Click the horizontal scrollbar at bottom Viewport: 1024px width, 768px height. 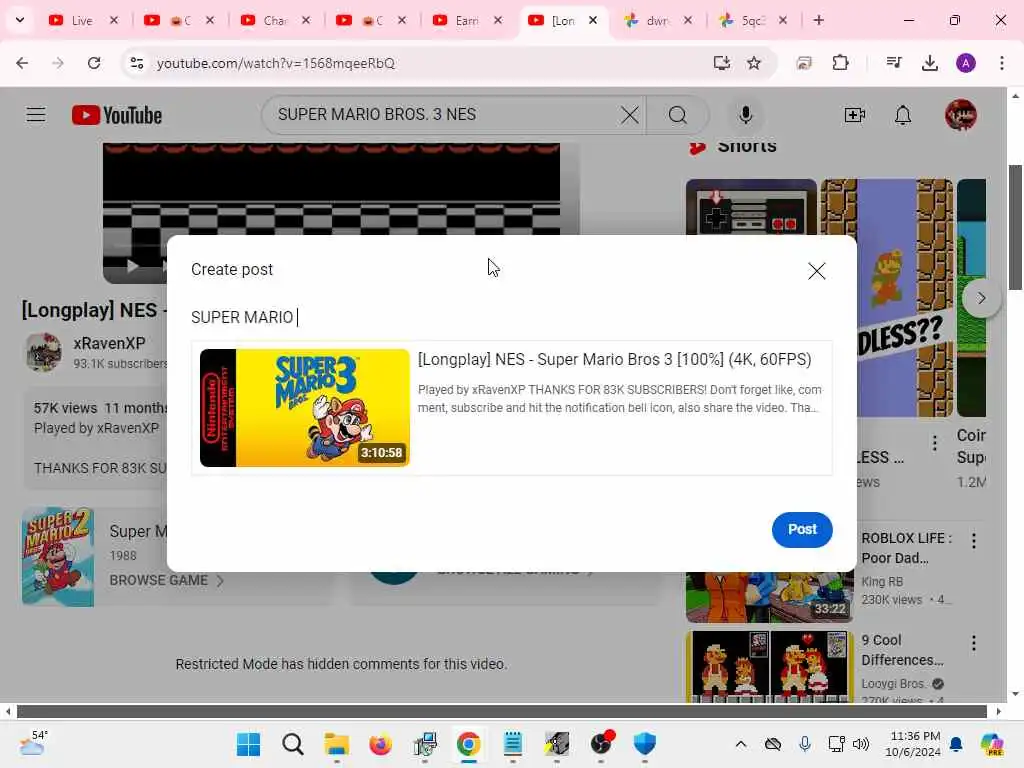click(502, 711)
